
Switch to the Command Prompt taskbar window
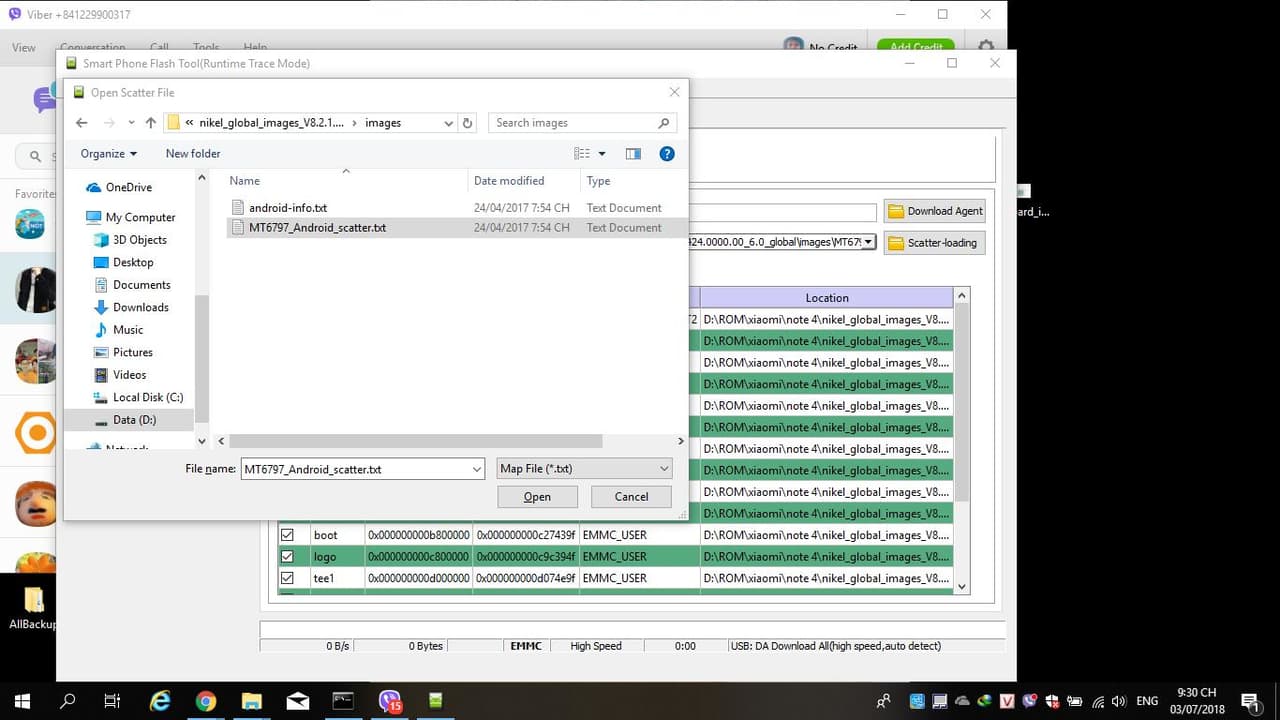(x=343, y=701)
